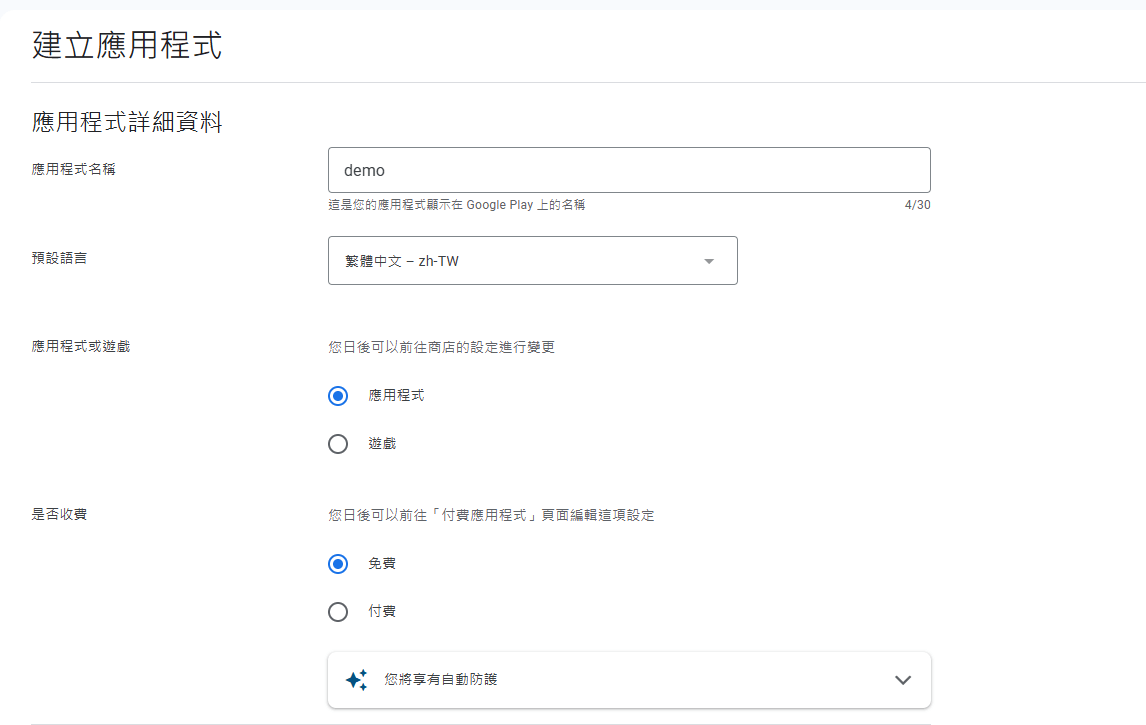
Task: Open the default language dropdown 繁體中文 – zh-TW
Action: 532,261
